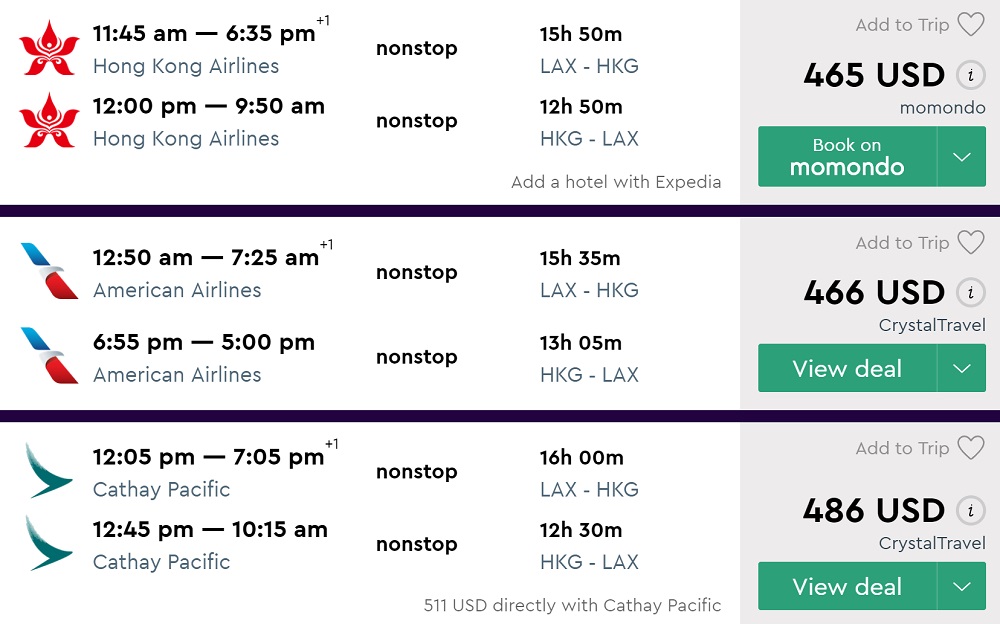The width and height of the screenshot is (1000, 624).
Task: Save the 465 USD flight with the heart
Action: (970, 25)
